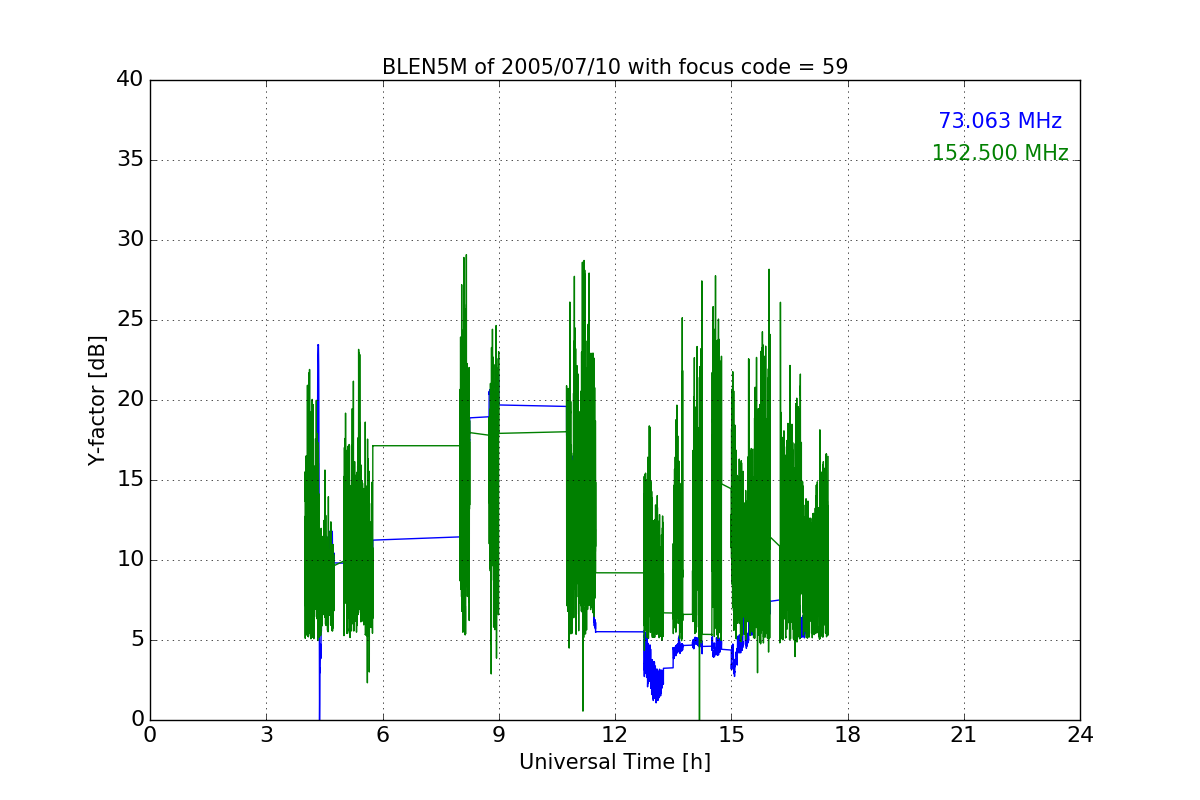This screenshot has width=1200, height=800.
Task: Click the x-axis tick label 18
Action: 847,734
